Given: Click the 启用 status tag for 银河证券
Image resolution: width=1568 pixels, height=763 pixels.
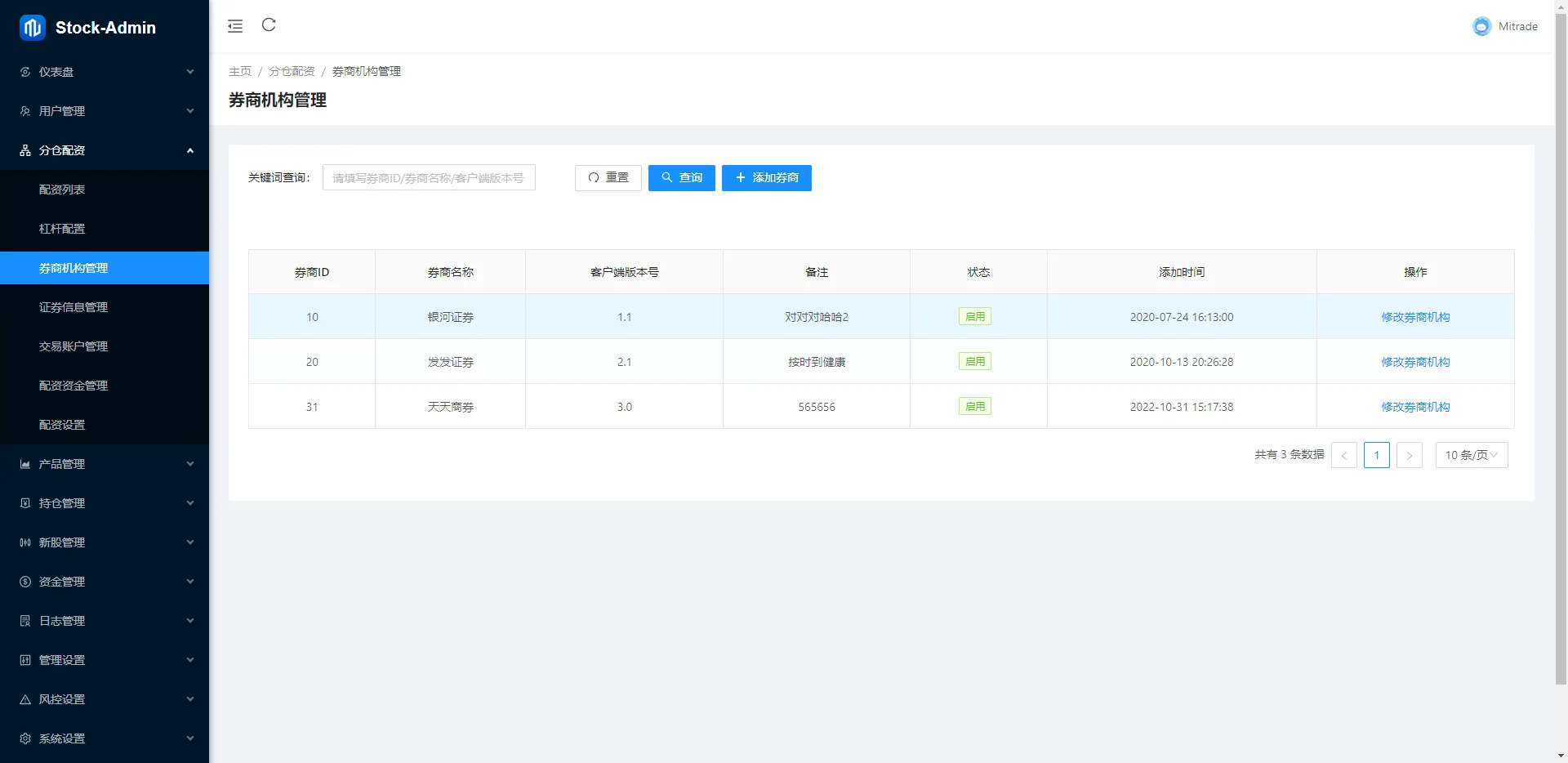Looking at the screenshot, I should click(x=975, y=317).
